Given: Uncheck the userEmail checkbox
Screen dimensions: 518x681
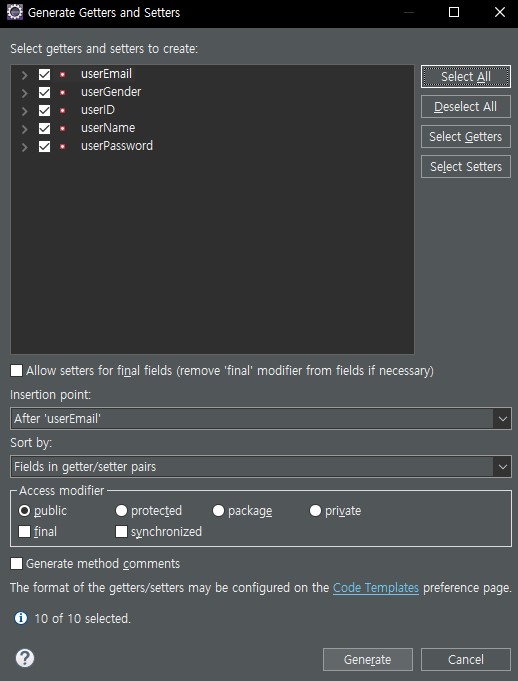Looking at the screenshot, I should coord(44,74).
